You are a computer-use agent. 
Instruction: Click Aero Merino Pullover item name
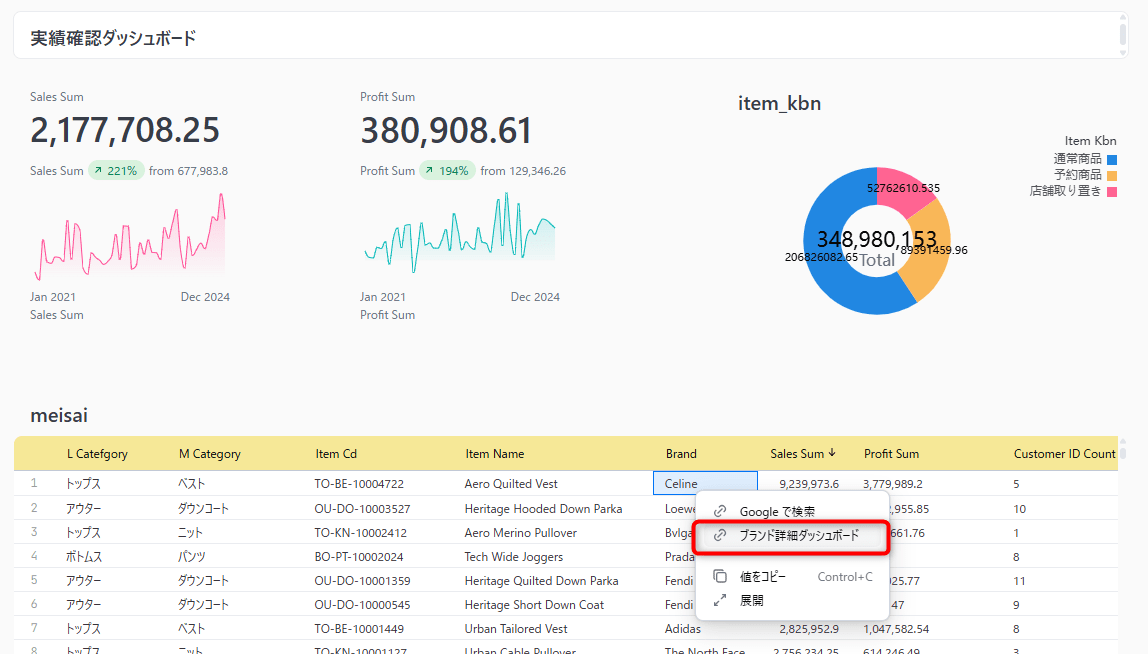pos(521,532)
